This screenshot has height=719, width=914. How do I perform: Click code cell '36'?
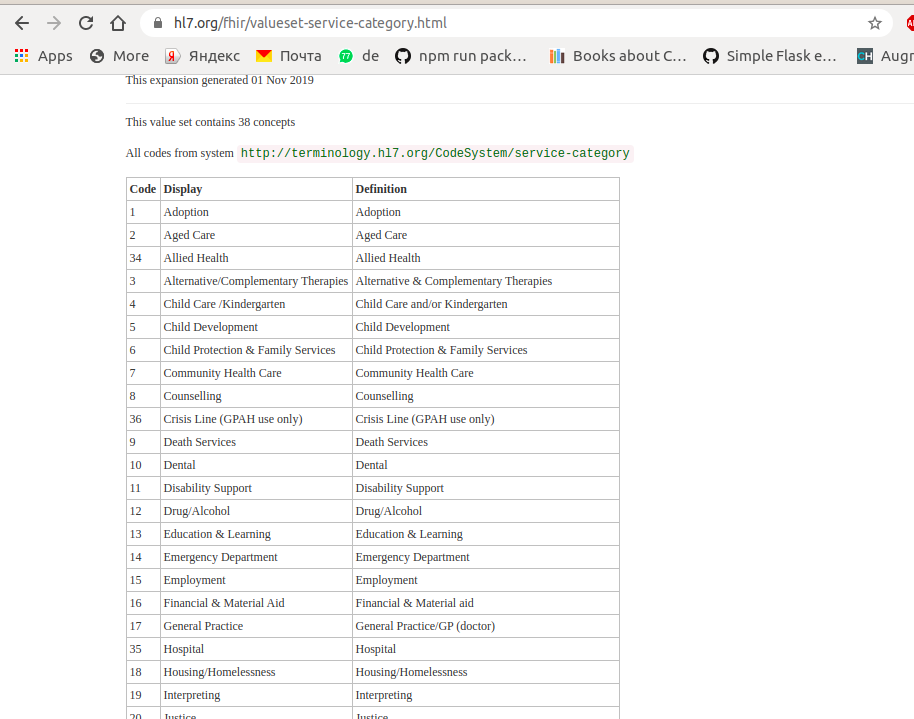[x=143, y=419]
